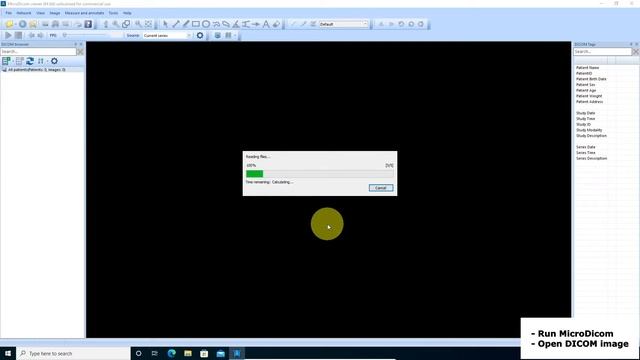Click the refresh arrows icon in DICOM browser

30,61
